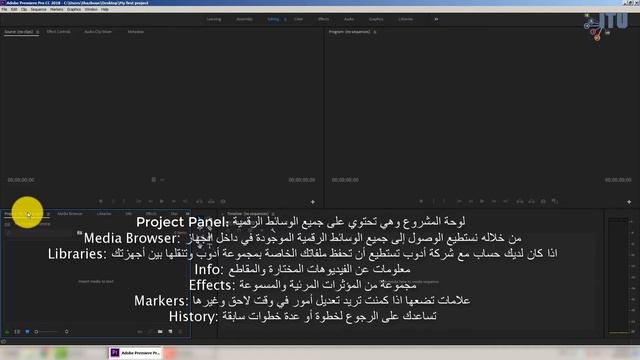The height and width of the screenshot is (360, 640).
Task: Open the Window menu
Action: click(x=91, y=9)
